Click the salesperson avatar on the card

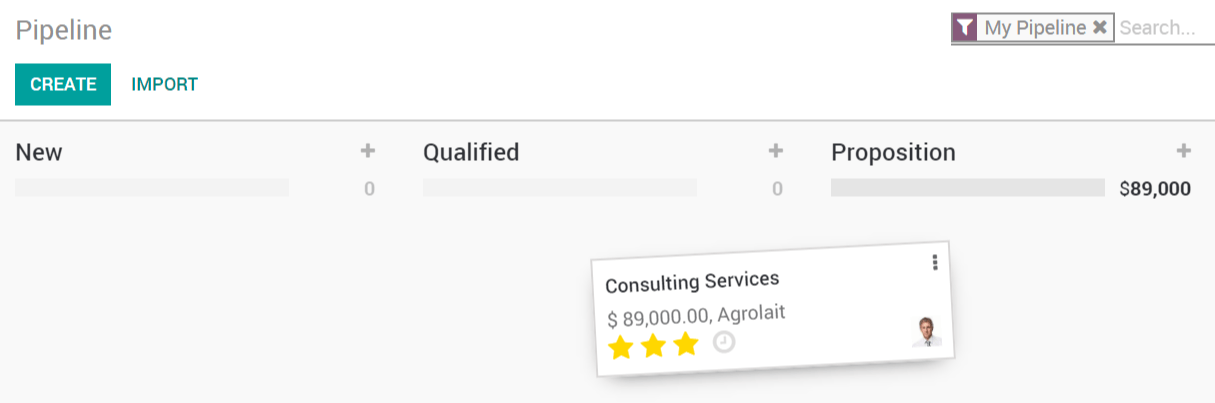pos(927,332)
